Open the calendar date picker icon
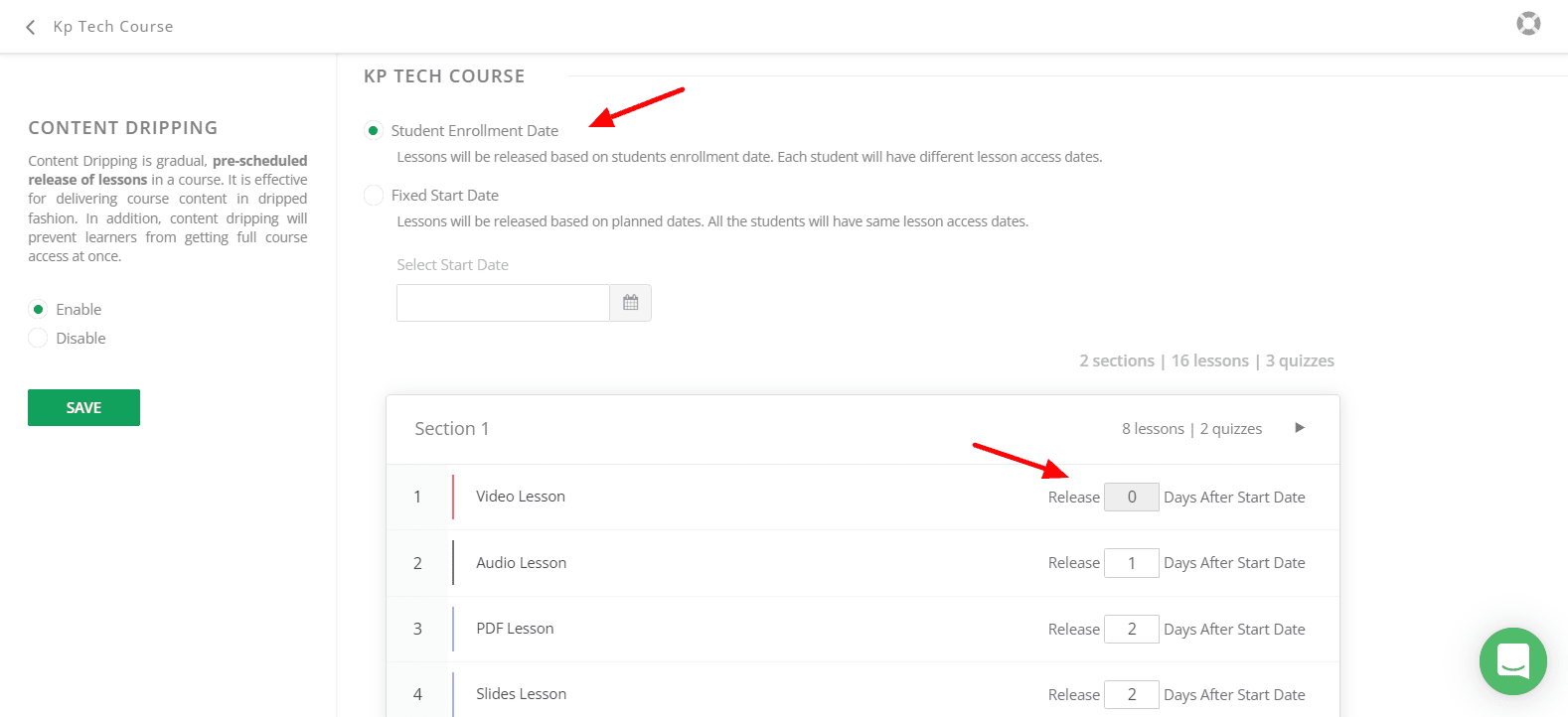 click(630, 303)
